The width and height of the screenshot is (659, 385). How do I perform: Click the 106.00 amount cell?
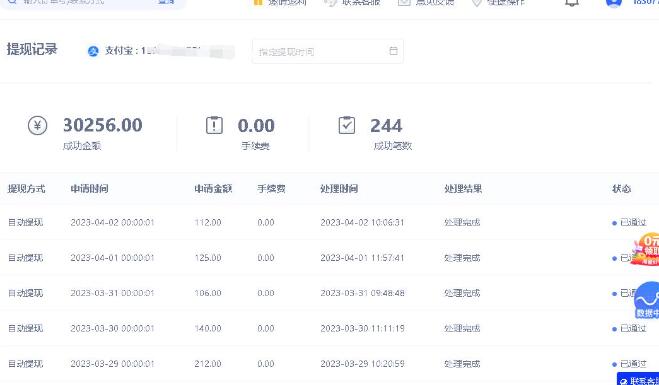[x=208, y=293]
